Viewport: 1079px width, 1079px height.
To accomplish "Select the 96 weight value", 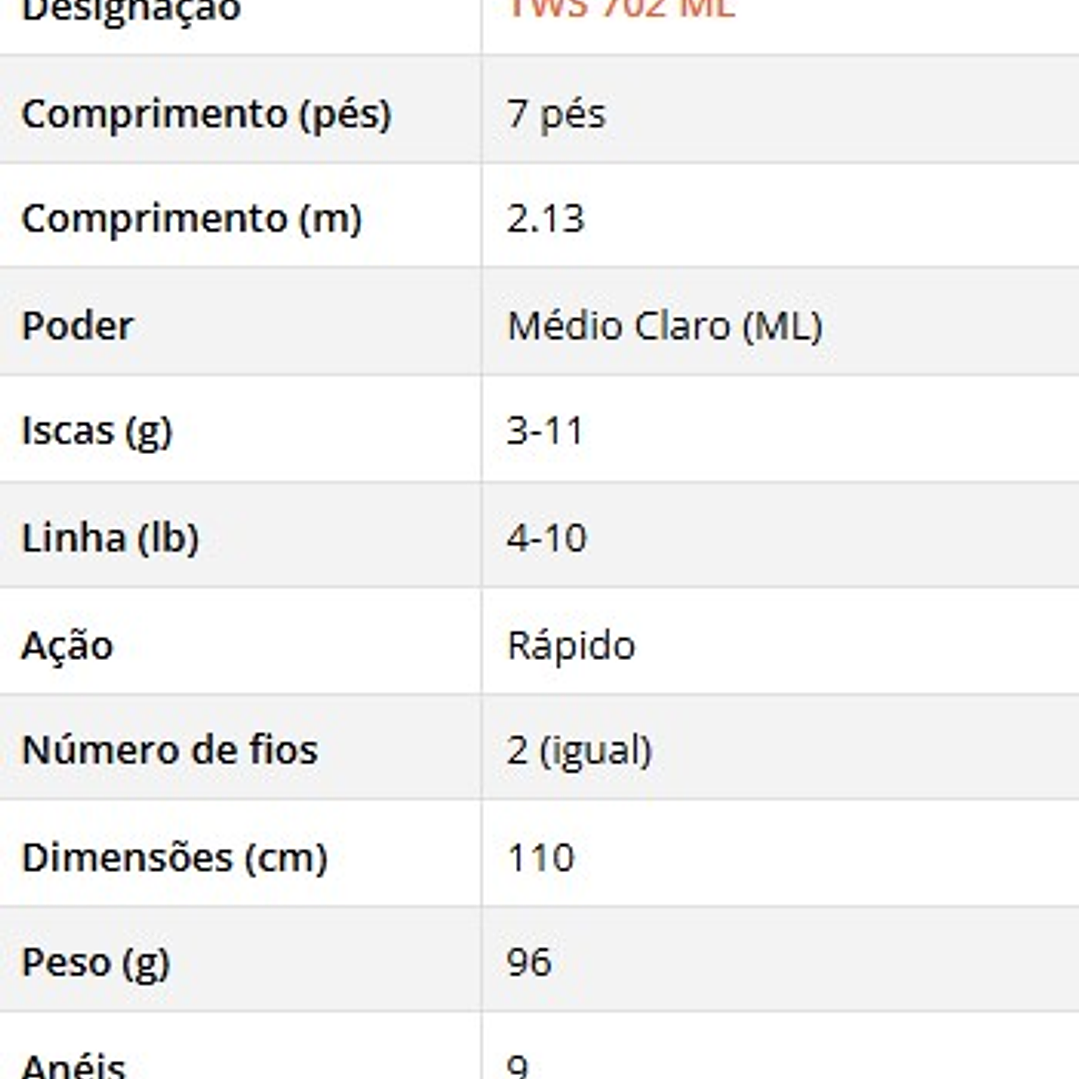I will 529,962.
